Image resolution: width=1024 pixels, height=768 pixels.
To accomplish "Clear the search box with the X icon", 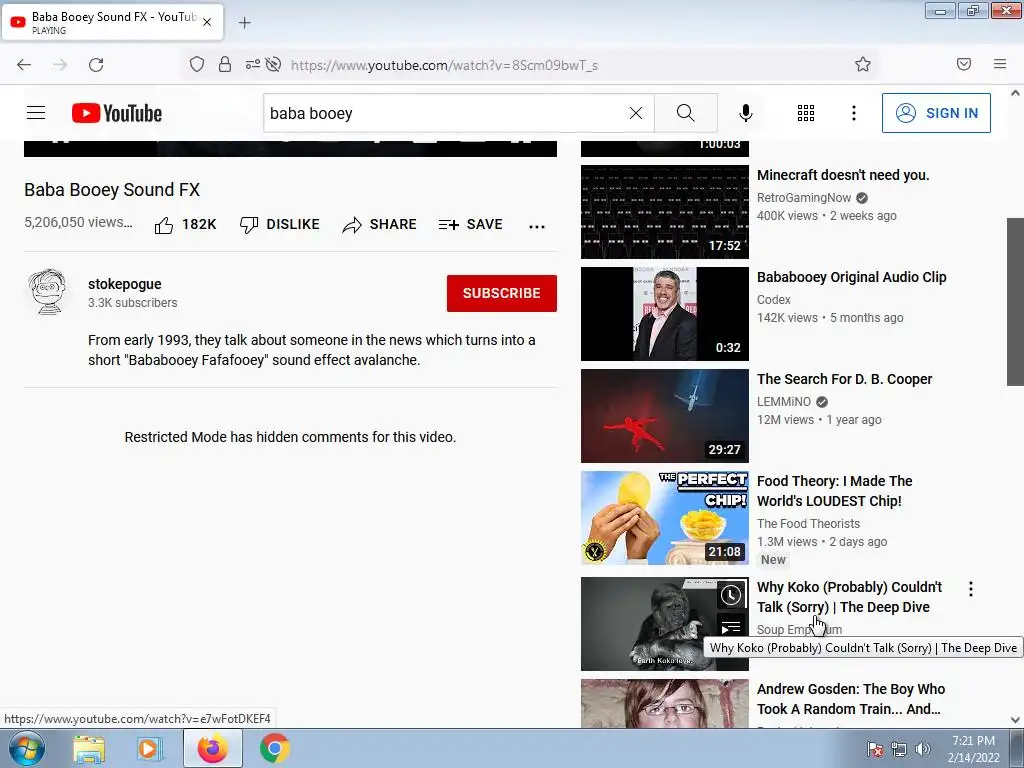I will point(635,113).
